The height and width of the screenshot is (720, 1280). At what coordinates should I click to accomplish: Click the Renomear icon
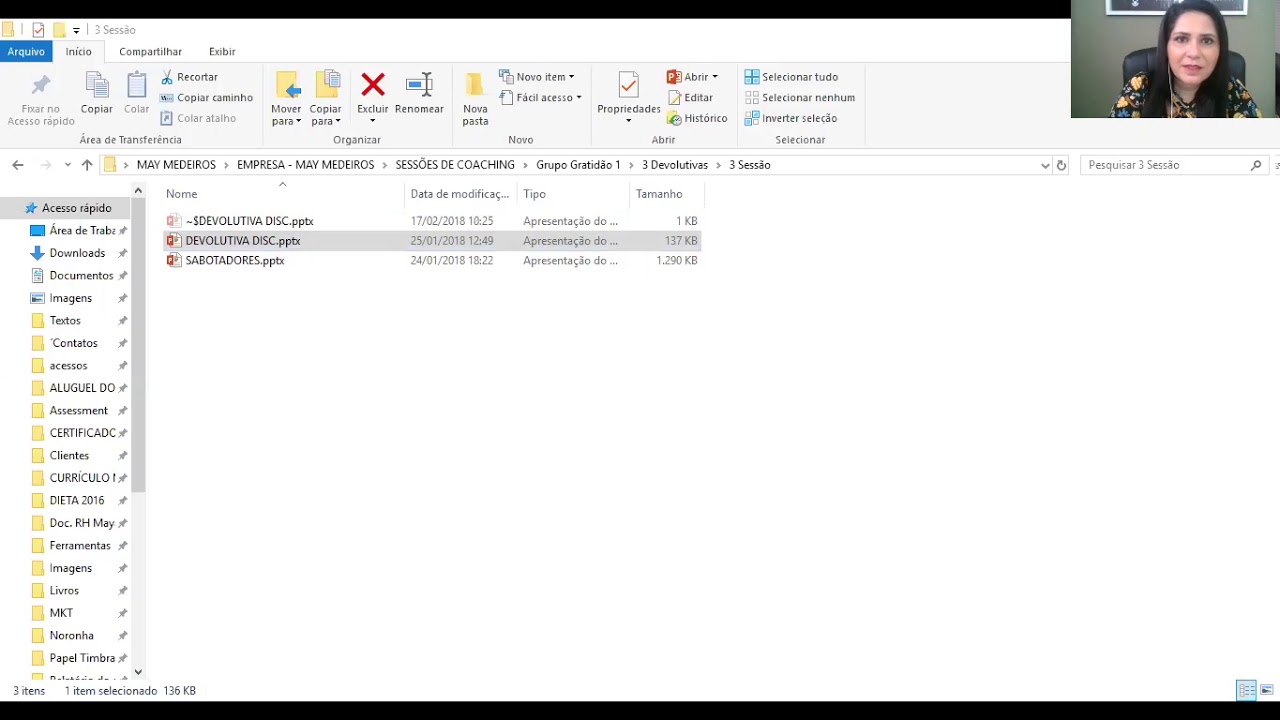(419, 85)
